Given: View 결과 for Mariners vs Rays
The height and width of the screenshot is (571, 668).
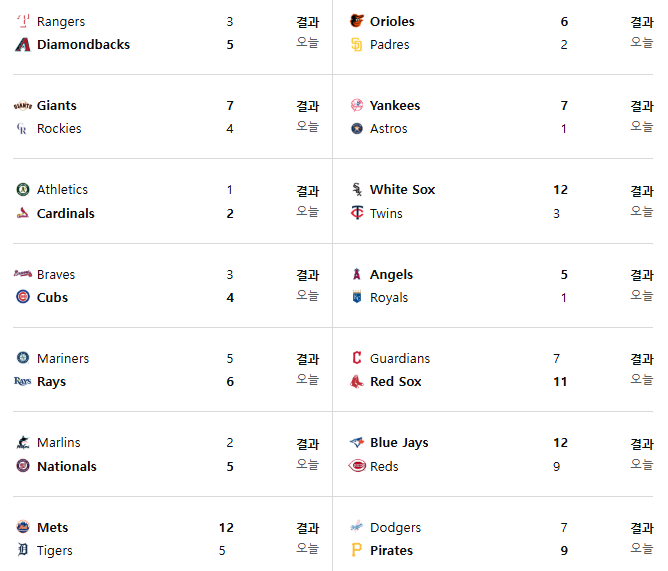Looking at the screenshot, I should click(x=308, y=359).
